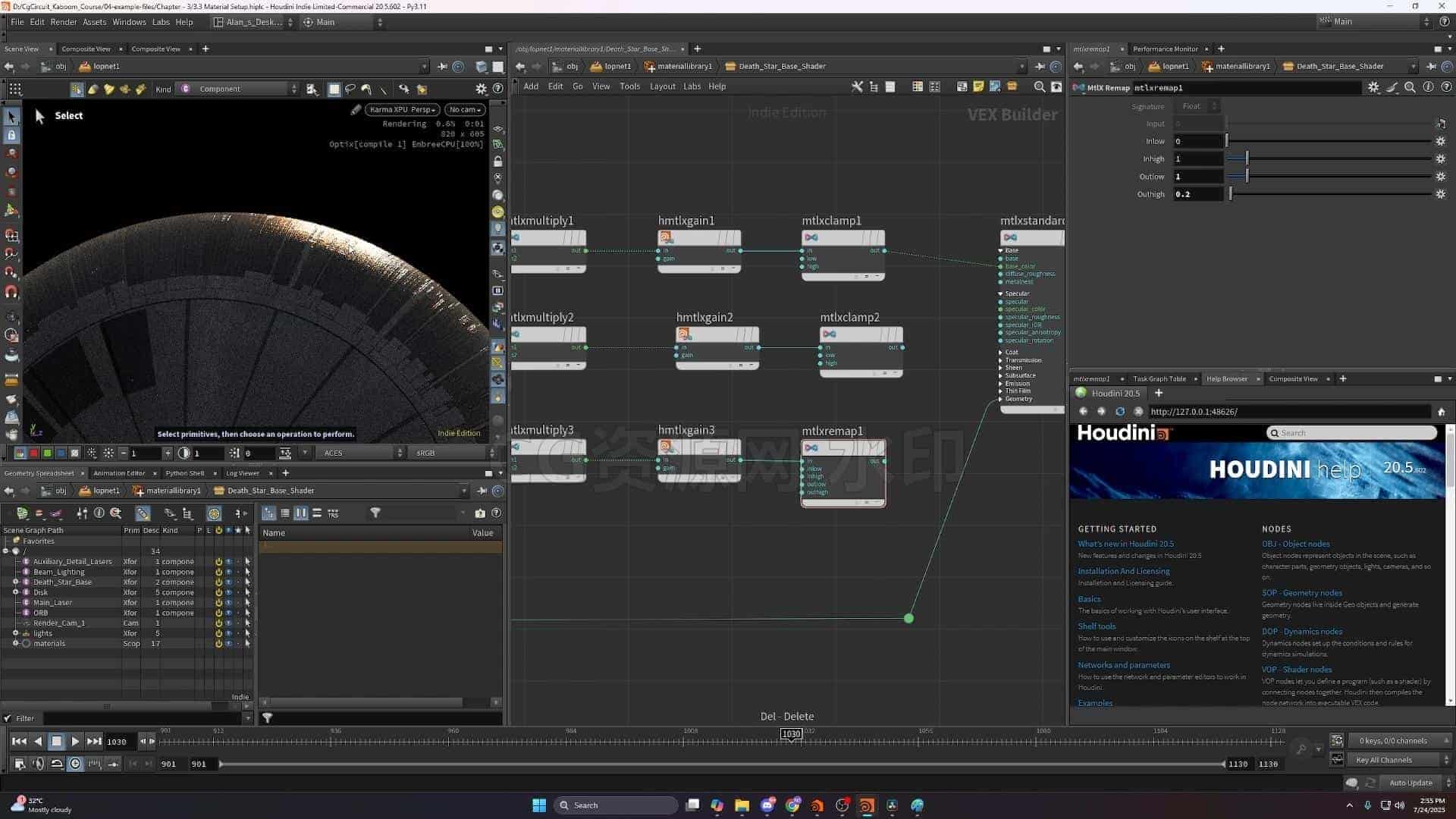The width and height of the screenshot is (1456, 819).
Task: Toggle the Filter checkbox in scene graph
Action: coord(7,718)
